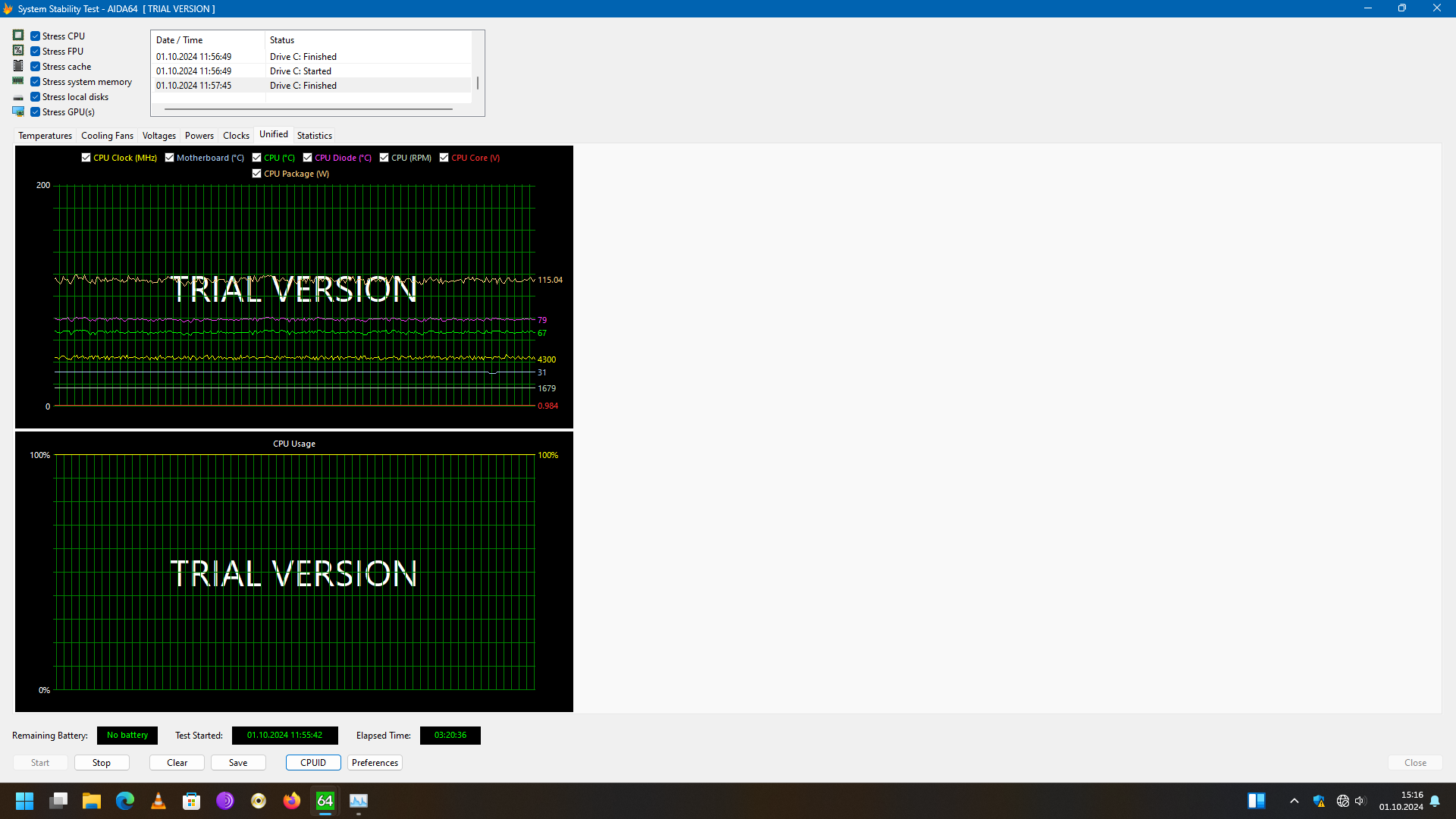Open Microsoft Edge from taskbar
This screenshot has width=1456, height=819.
[125, 801]
